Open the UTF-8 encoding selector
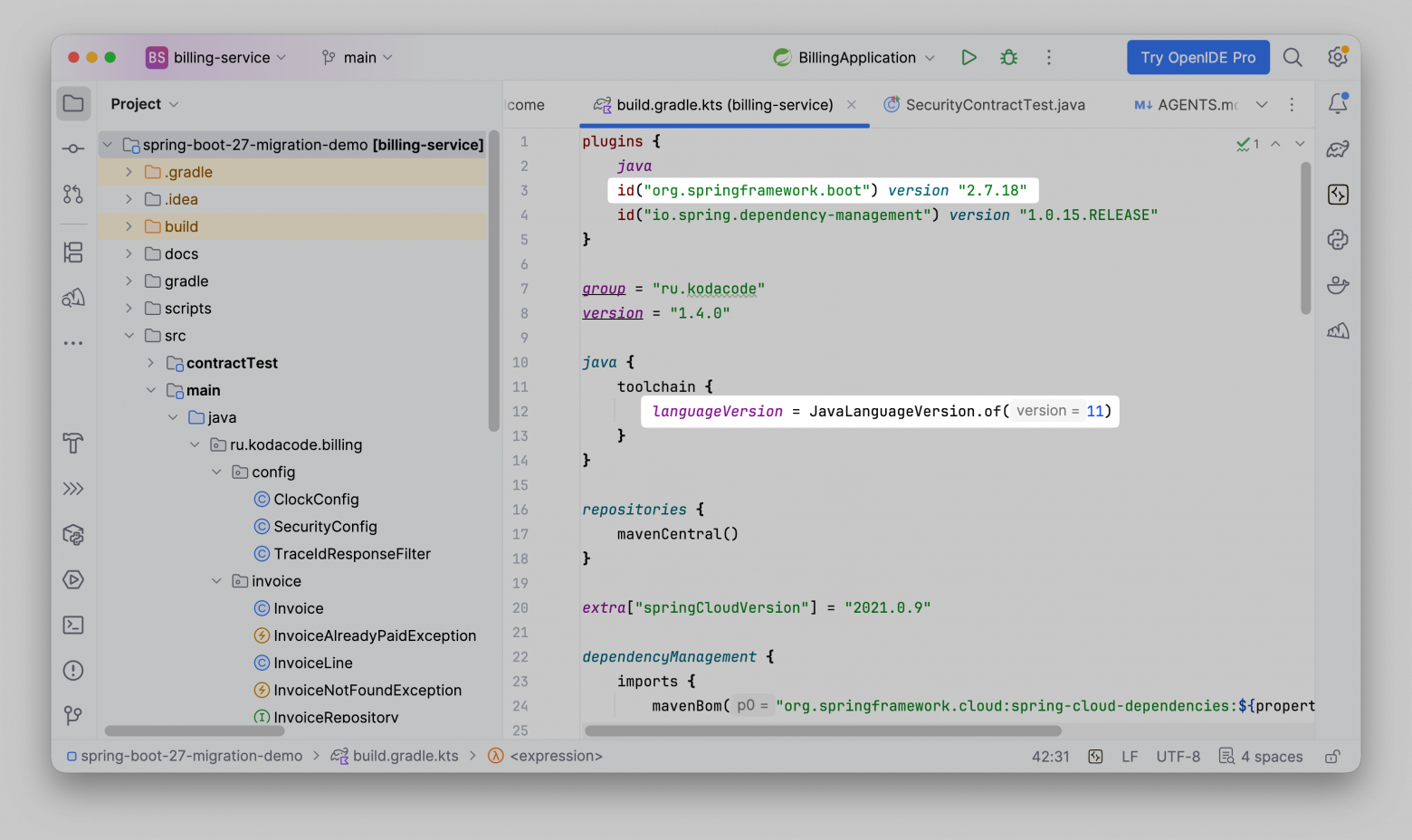Image resolution: width=1412 pixels, height=840 pixels. point(1178,756)
